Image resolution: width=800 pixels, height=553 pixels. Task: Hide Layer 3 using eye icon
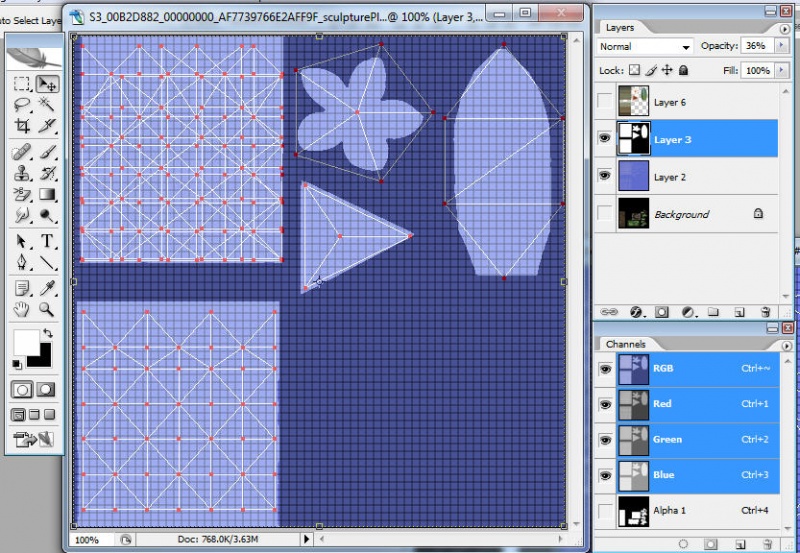click(604, 140)
